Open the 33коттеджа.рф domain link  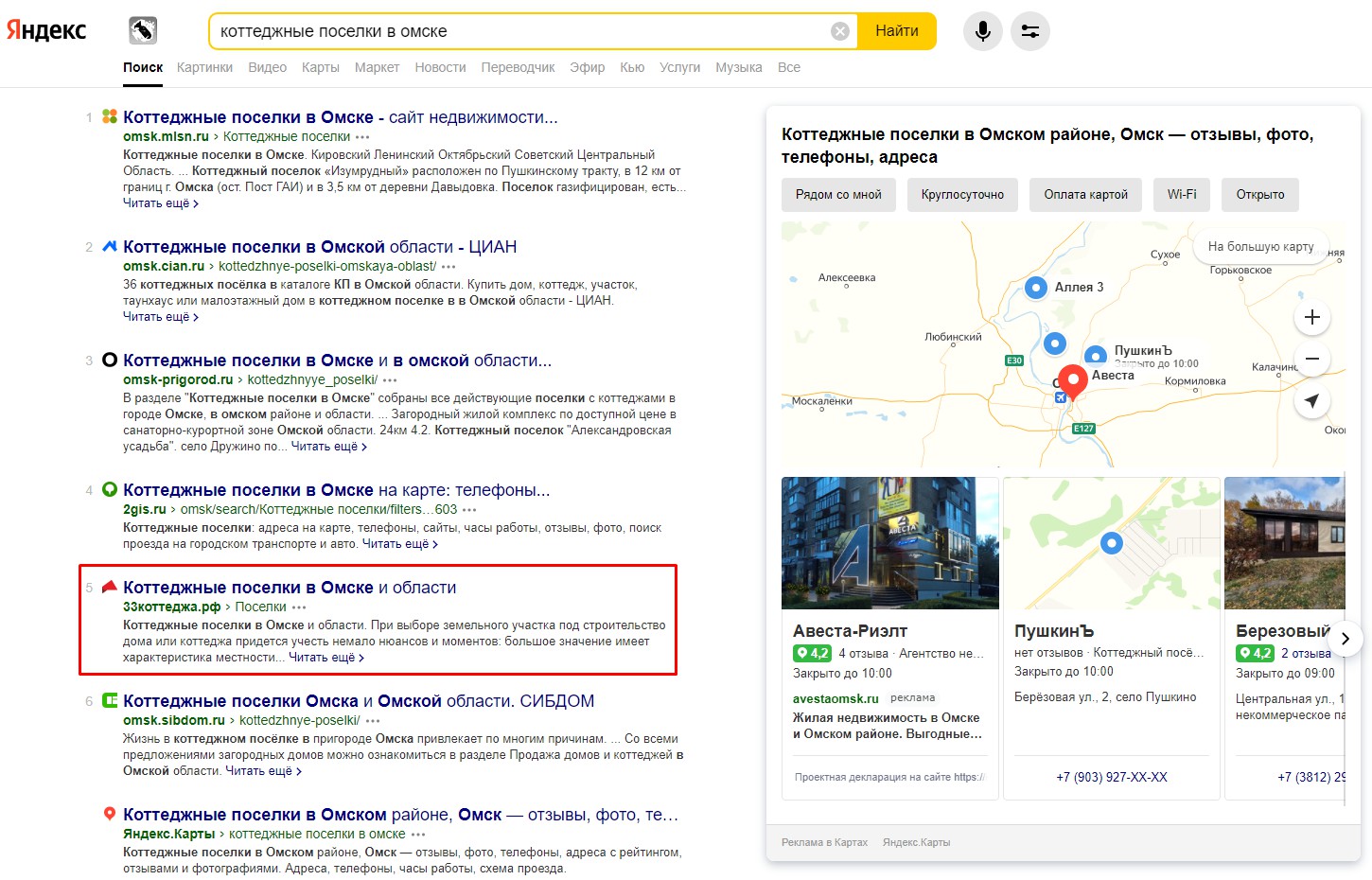(171, 607)
